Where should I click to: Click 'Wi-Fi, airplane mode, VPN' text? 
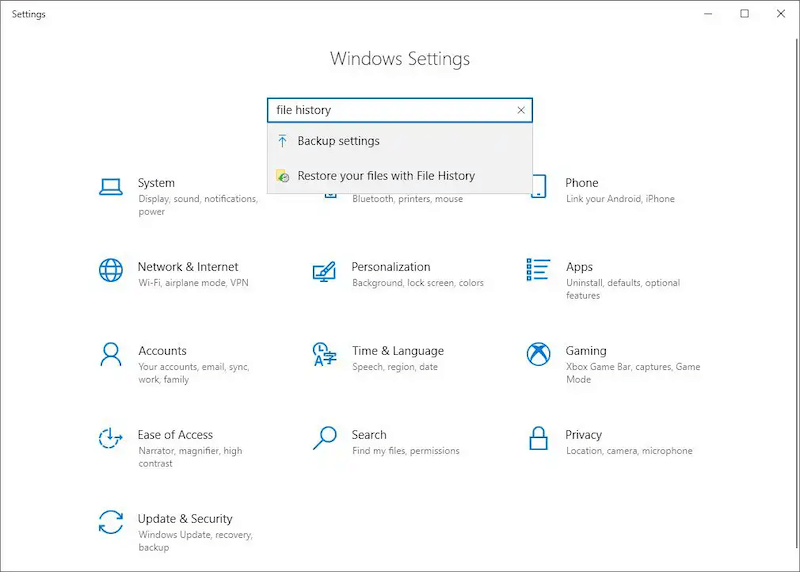193,283
